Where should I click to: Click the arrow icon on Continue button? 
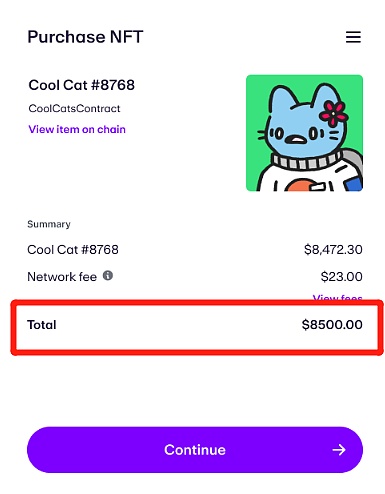click(339, 450)
